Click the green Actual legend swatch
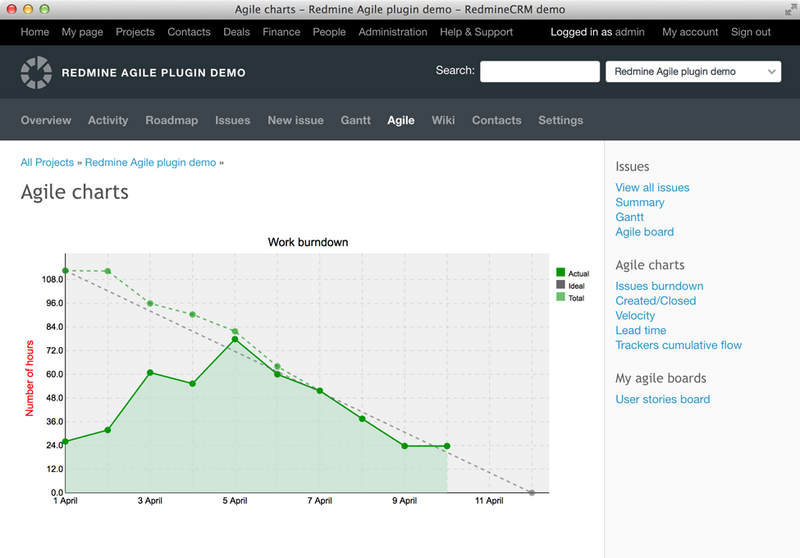The width and height of the screenshot is (800, 558). tap(561, 273)
